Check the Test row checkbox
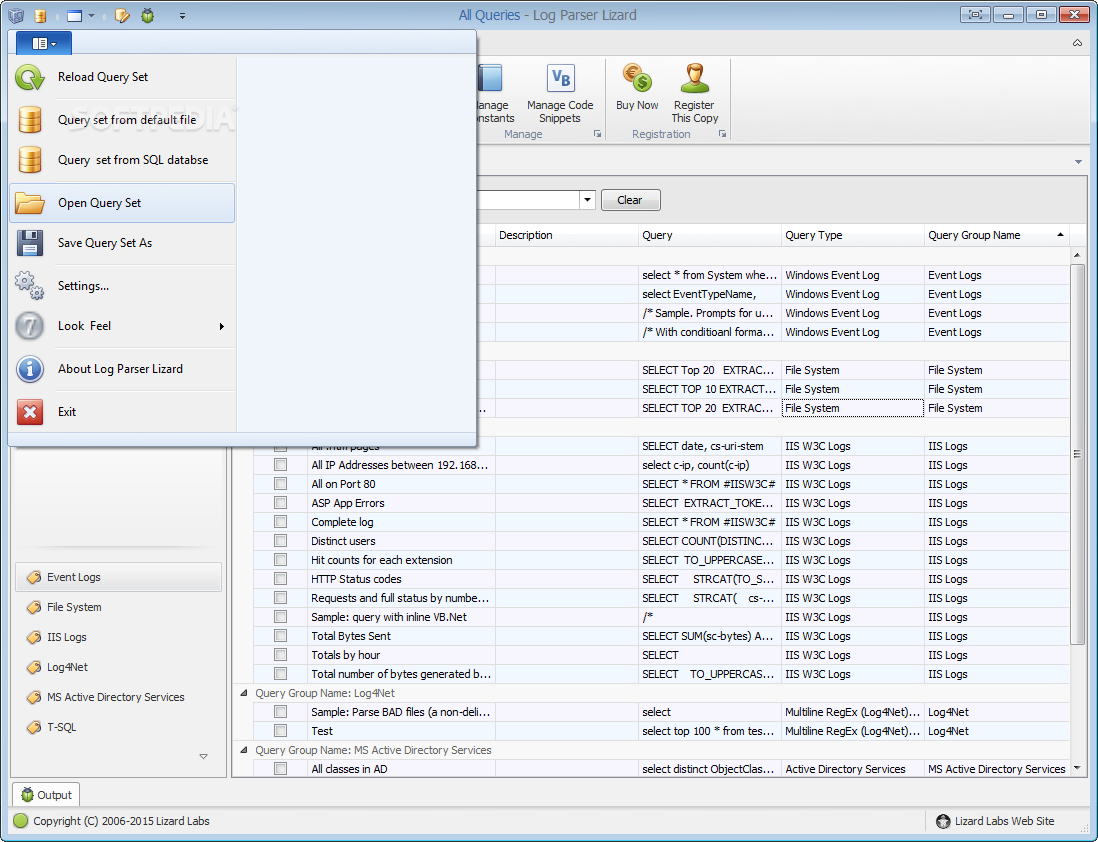This screenshot has width=1098, height=842. pos(281,731)
